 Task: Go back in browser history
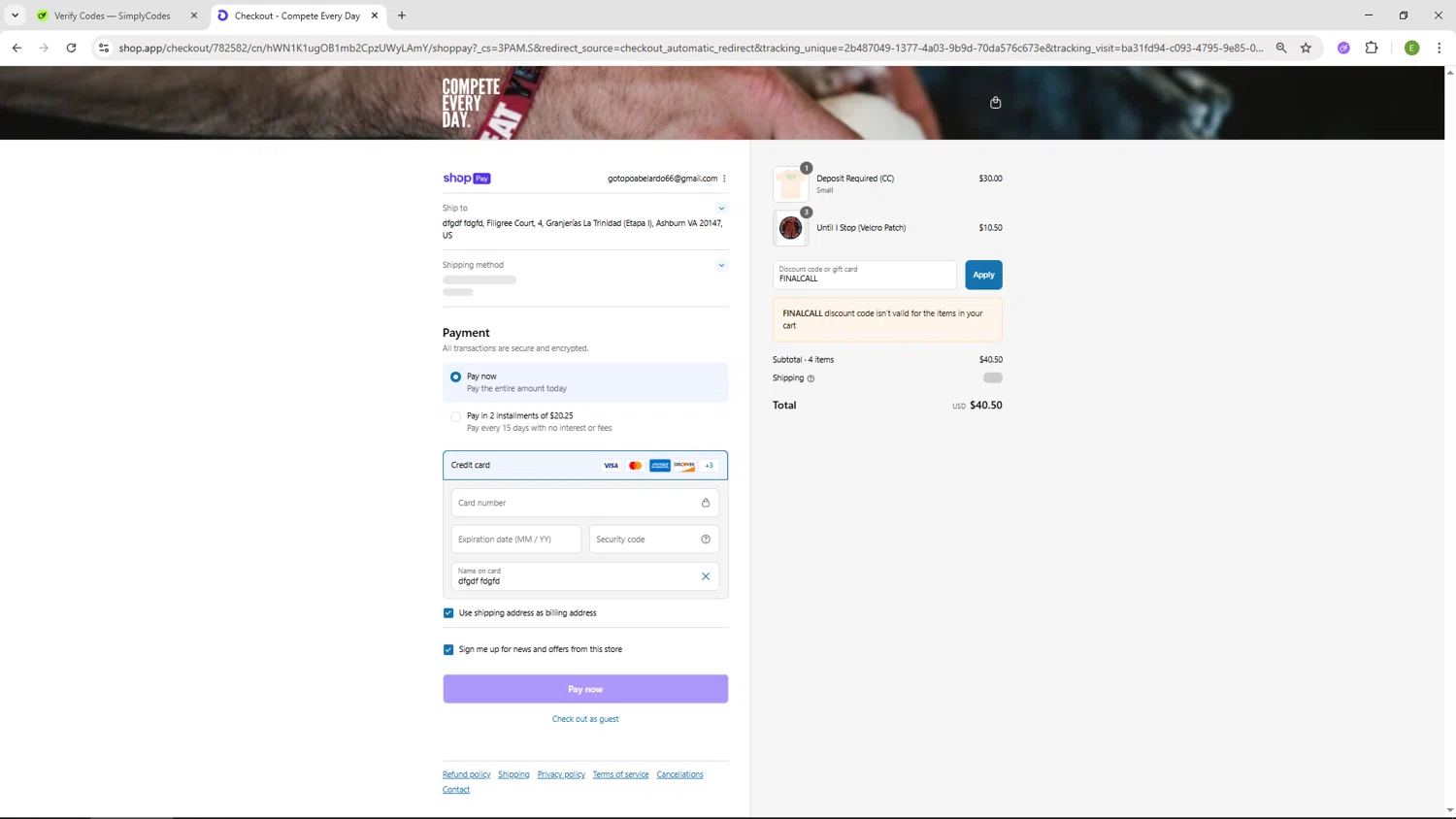point(17,48)
